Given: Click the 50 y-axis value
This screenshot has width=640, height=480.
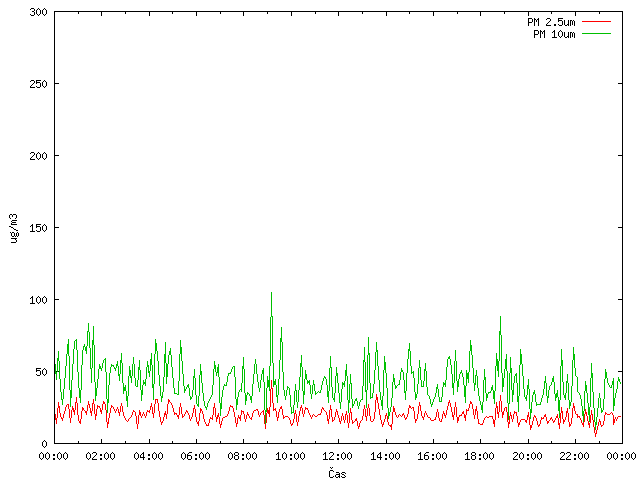Looking at the screenshot, I should [x=41, y=372].
